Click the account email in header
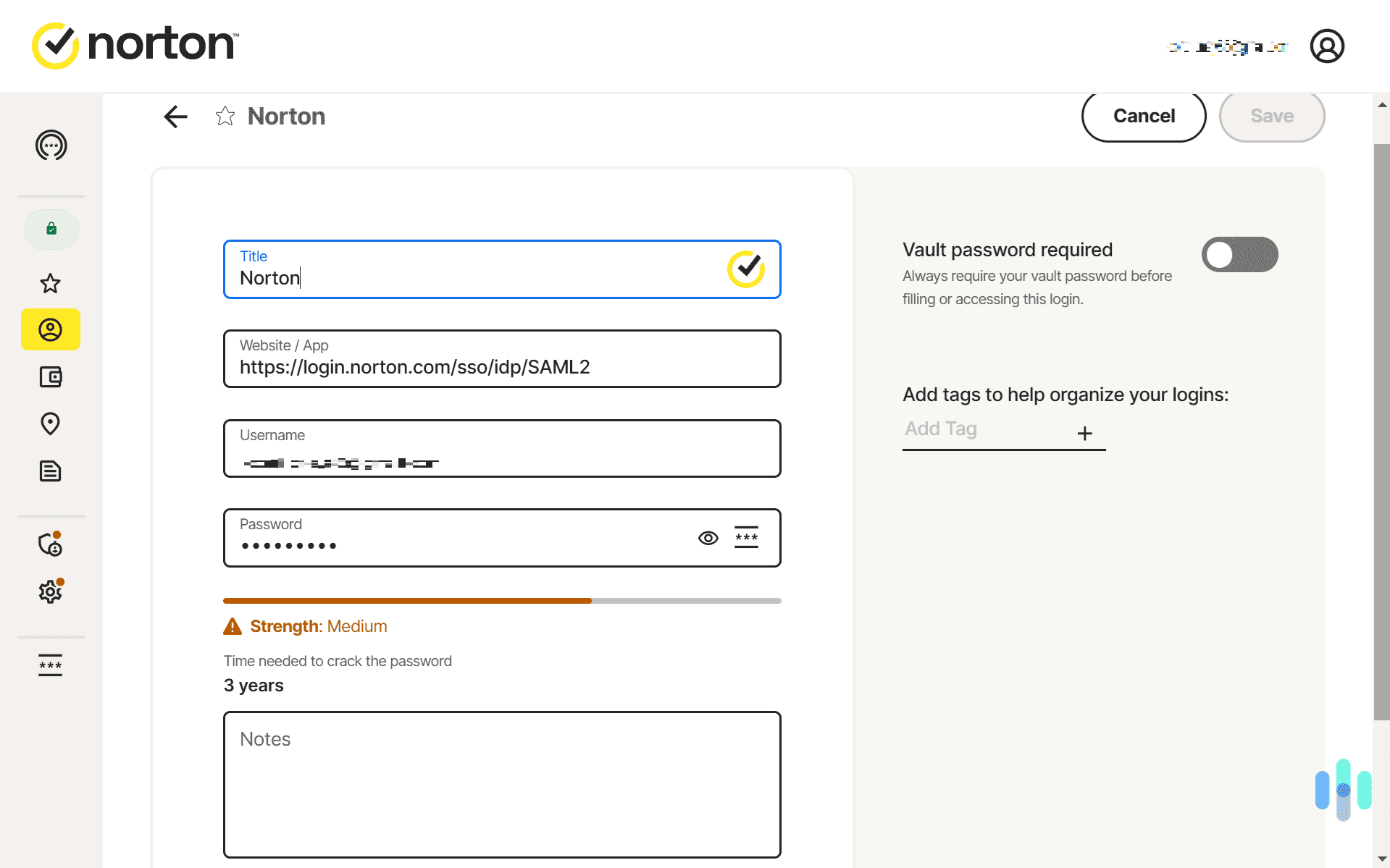This screenshot has height=868, width=1390. point(1228,47)
